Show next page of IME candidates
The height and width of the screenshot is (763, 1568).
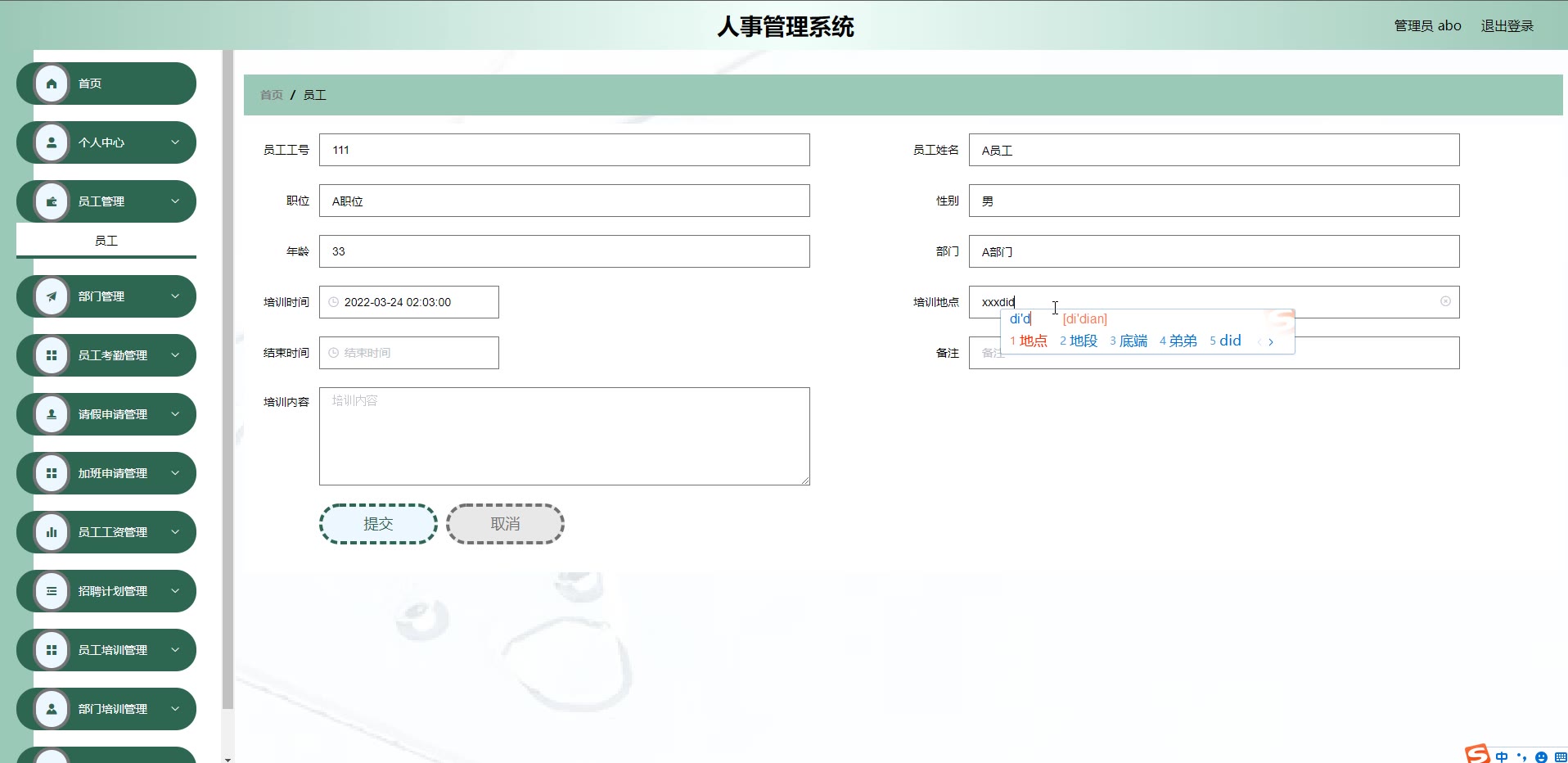click(1271, 342)
